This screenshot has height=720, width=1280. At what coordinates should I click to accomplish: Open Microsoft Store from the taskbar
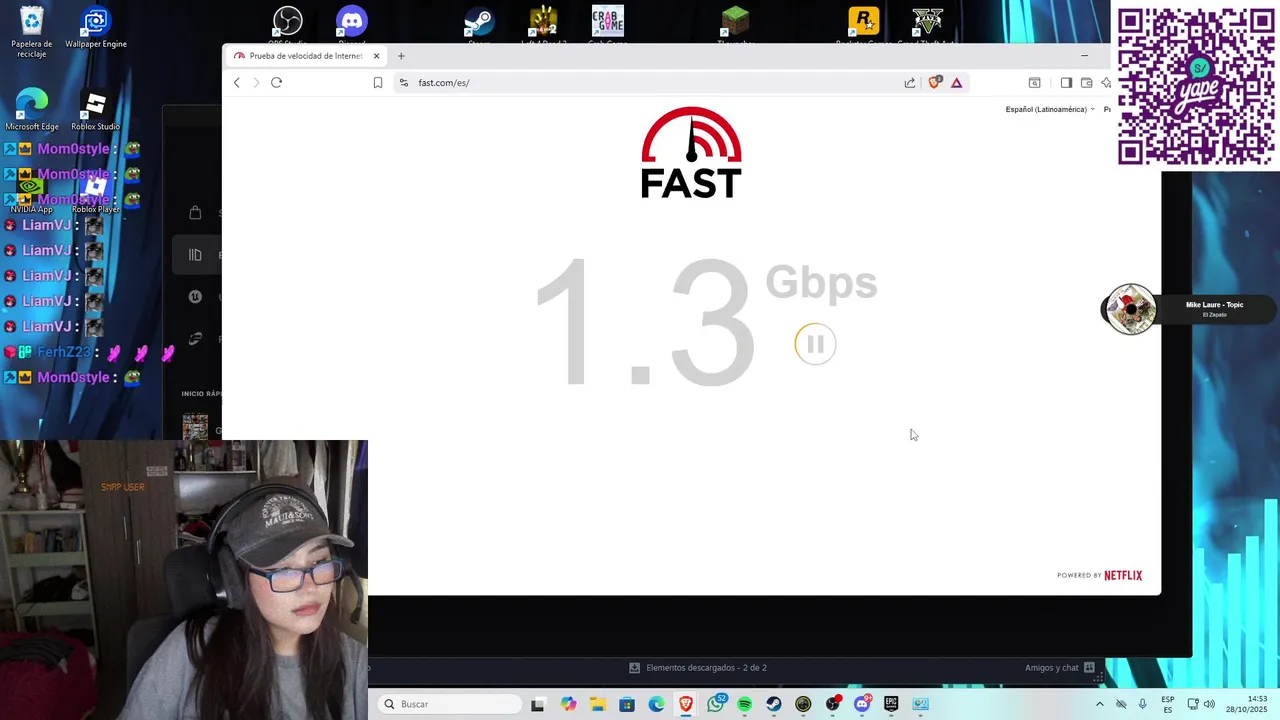[x=627, y=704]
